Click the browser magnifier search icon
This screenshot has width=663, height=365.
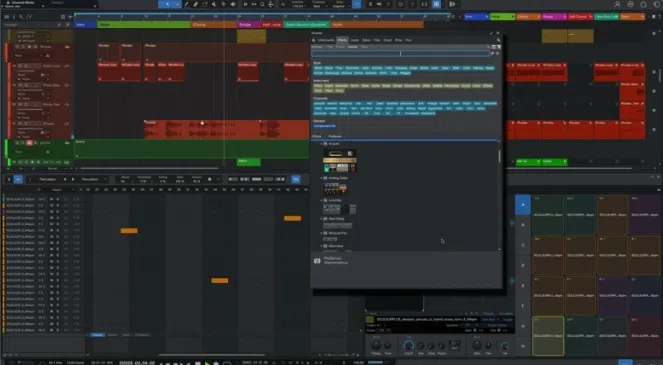pyautogui.click(x=499, y=40)
